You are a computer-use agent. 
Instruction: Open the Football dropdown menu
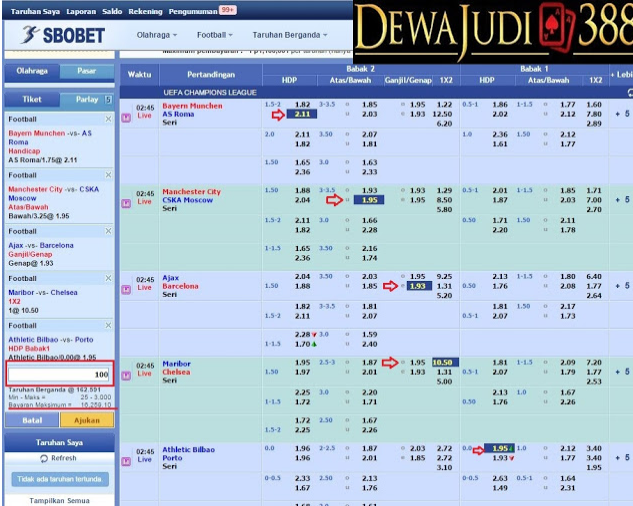point(214,35)
